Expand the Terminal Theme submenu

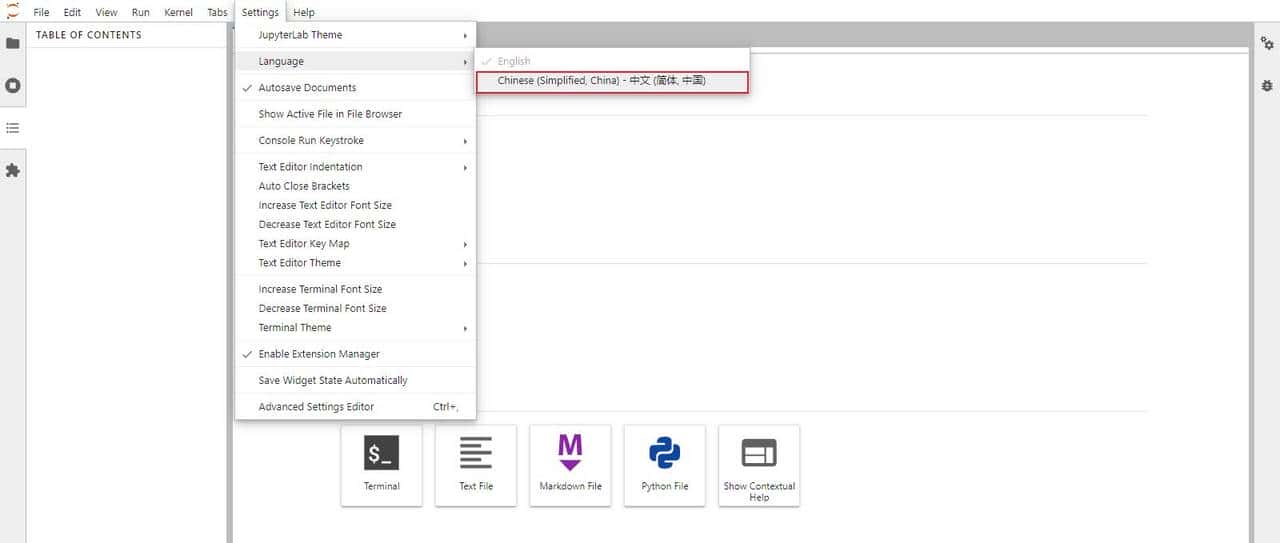355,328
